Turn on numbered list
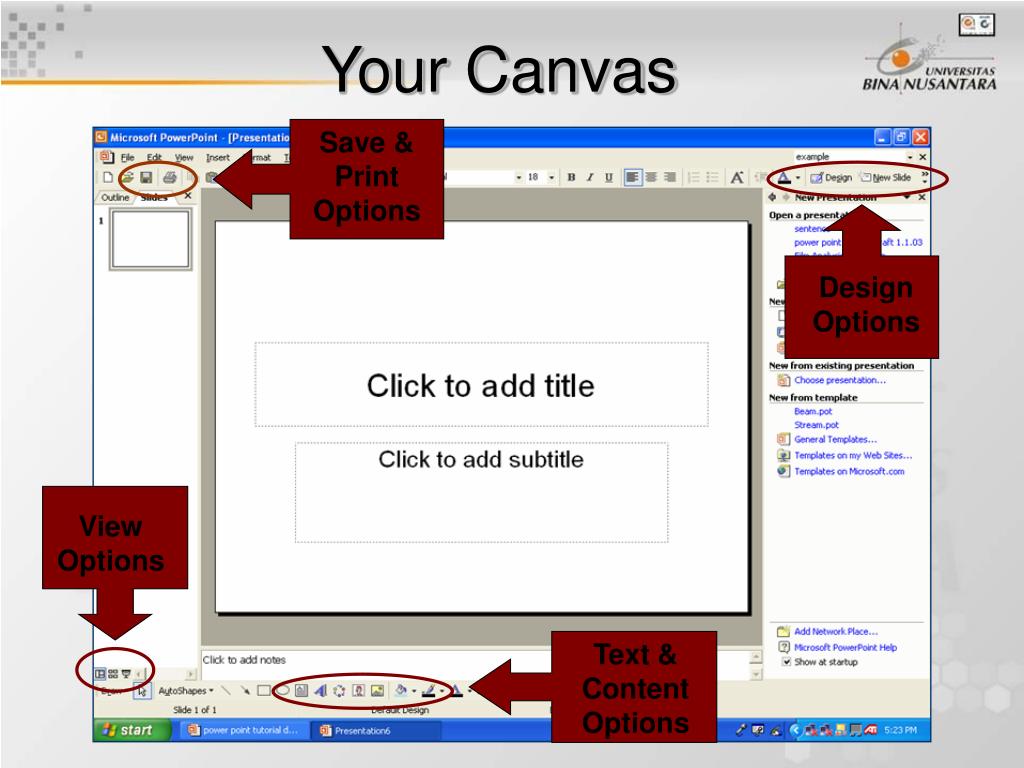Image resolution: width=1024 pixels, height=768 pixels. 694,177
